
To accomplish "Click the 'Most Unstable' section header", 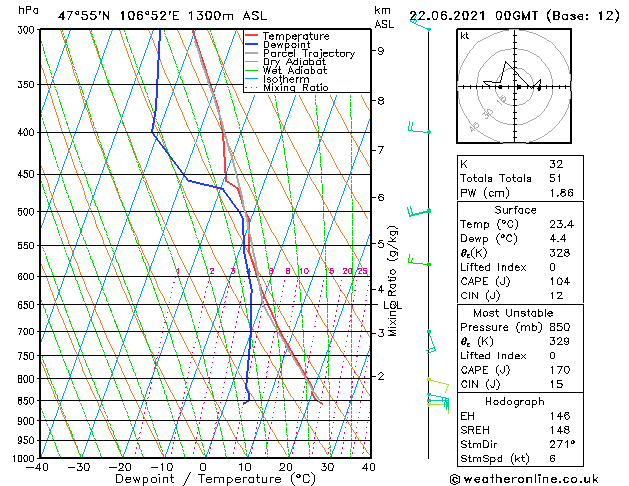I will pos(513,313).
